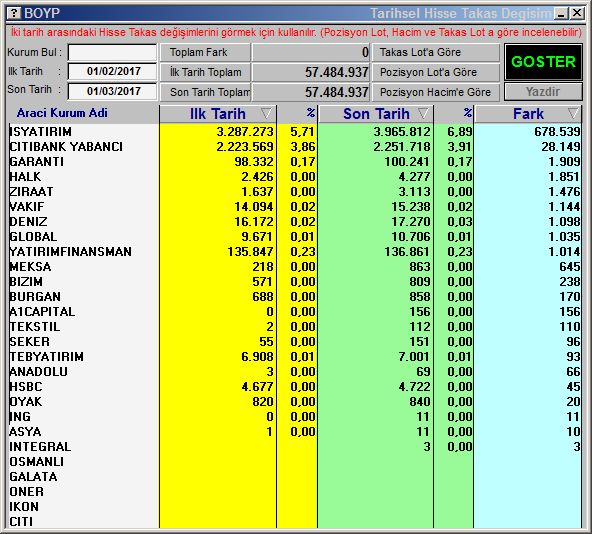Click the Yazdir print button

(543, 92)
